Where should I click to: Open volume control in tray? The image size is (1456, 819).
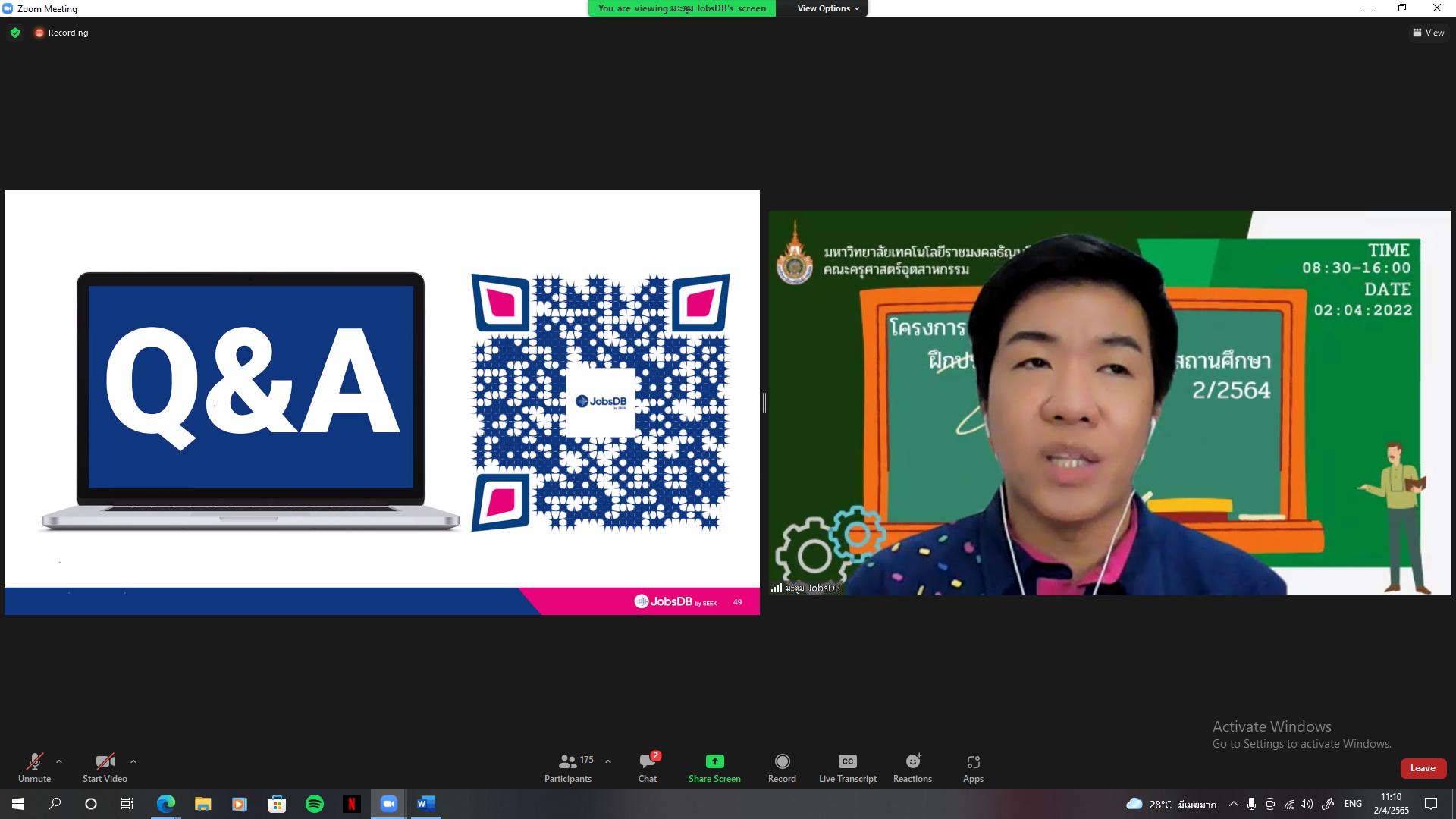pos(1307,804)
